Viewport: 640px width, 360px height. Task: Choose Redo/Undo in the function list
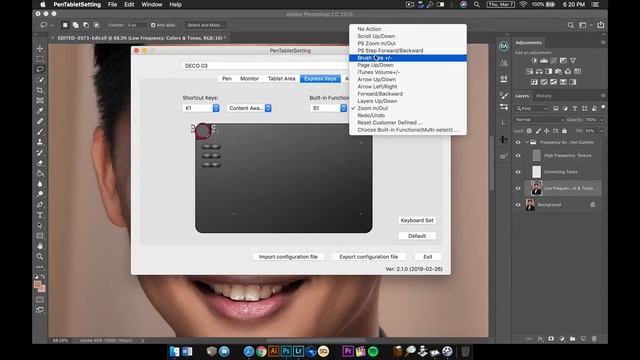[408, 116]
